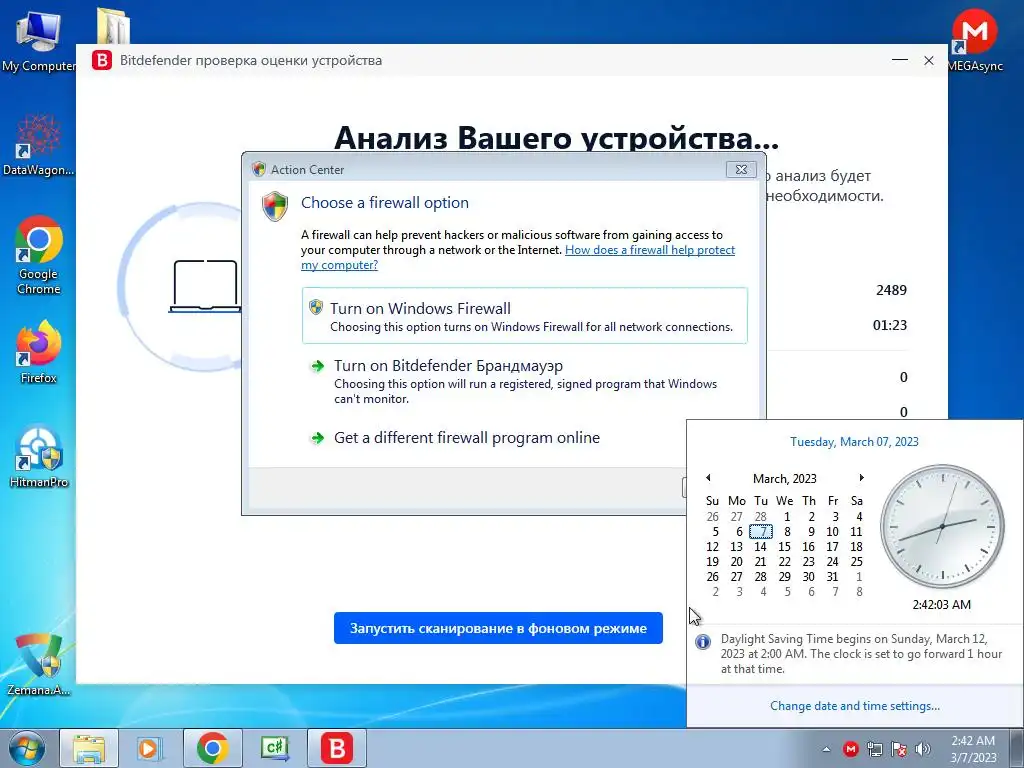Screen dimensions: 1024x768
Task: Click the 'Анализ Вашего устройства...' heading
Action: [556, 138]
